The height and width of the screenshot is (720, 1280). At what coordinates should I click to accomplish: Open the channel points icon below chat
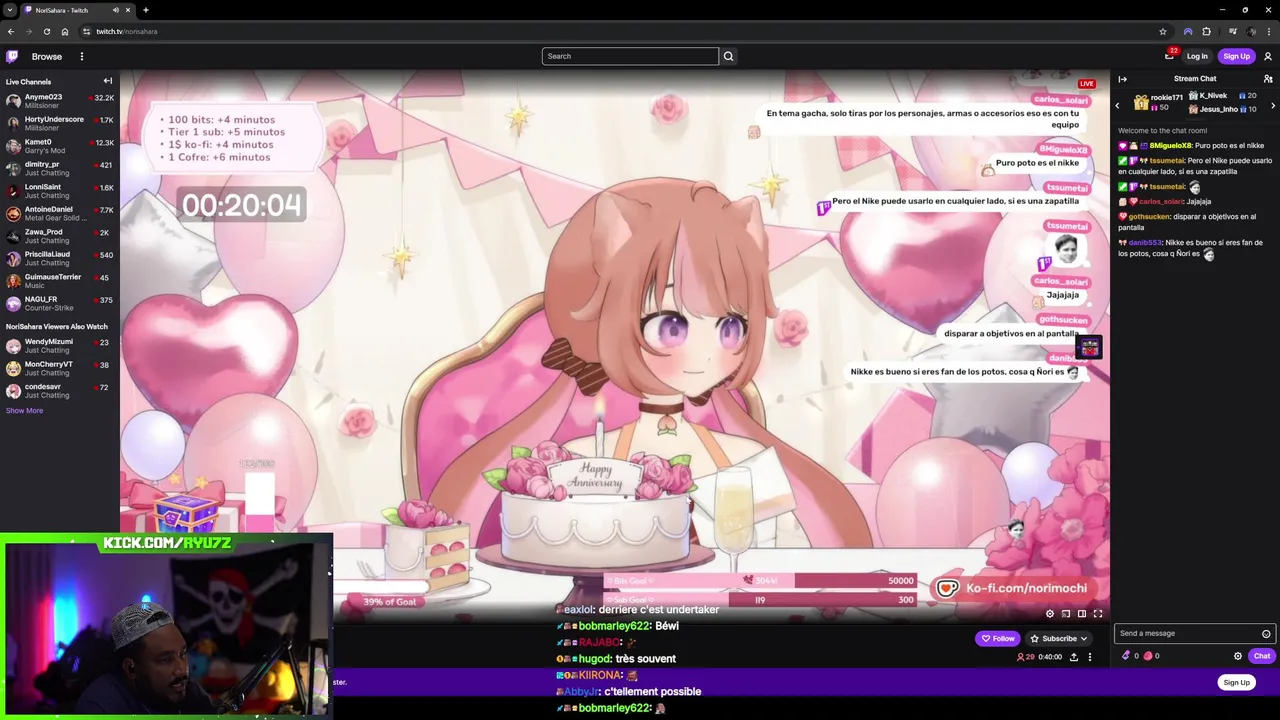[x=1148, y=656]
